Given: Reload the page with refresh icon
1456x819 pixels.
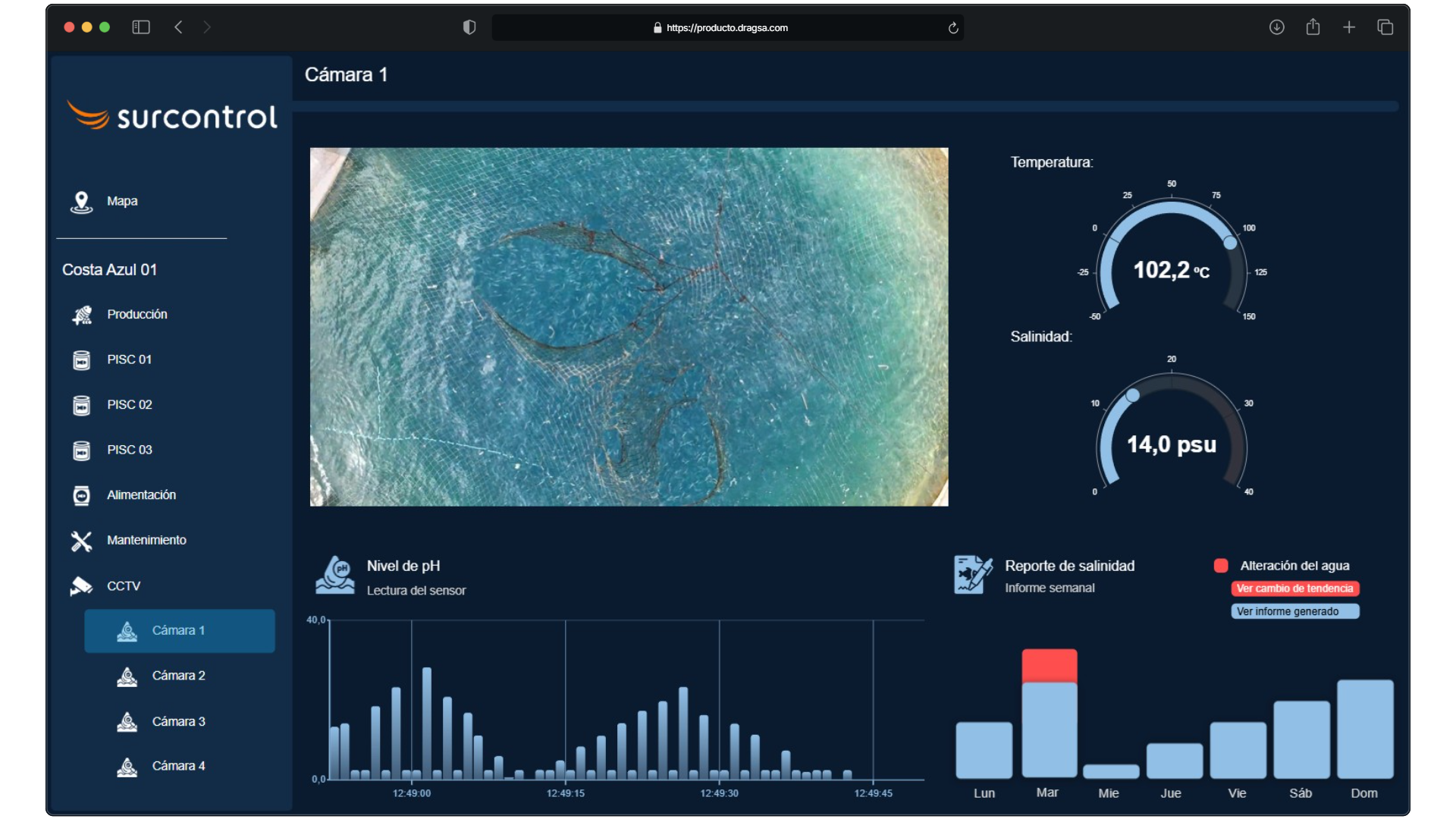Looking at the screenshot, I should coord(953,28).
